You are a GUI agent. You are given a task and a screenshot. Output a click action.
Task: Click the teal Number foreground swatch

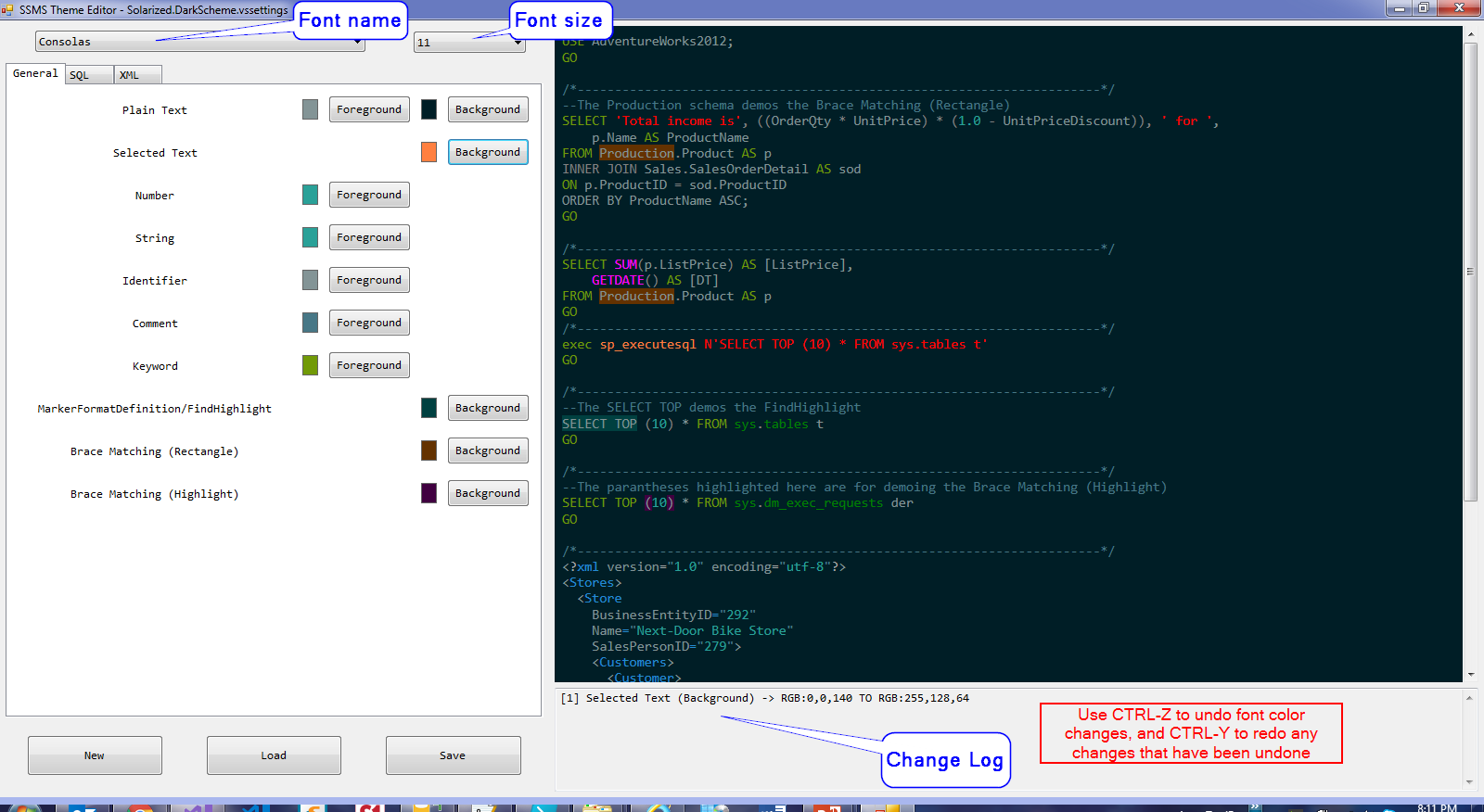[310, 195]
